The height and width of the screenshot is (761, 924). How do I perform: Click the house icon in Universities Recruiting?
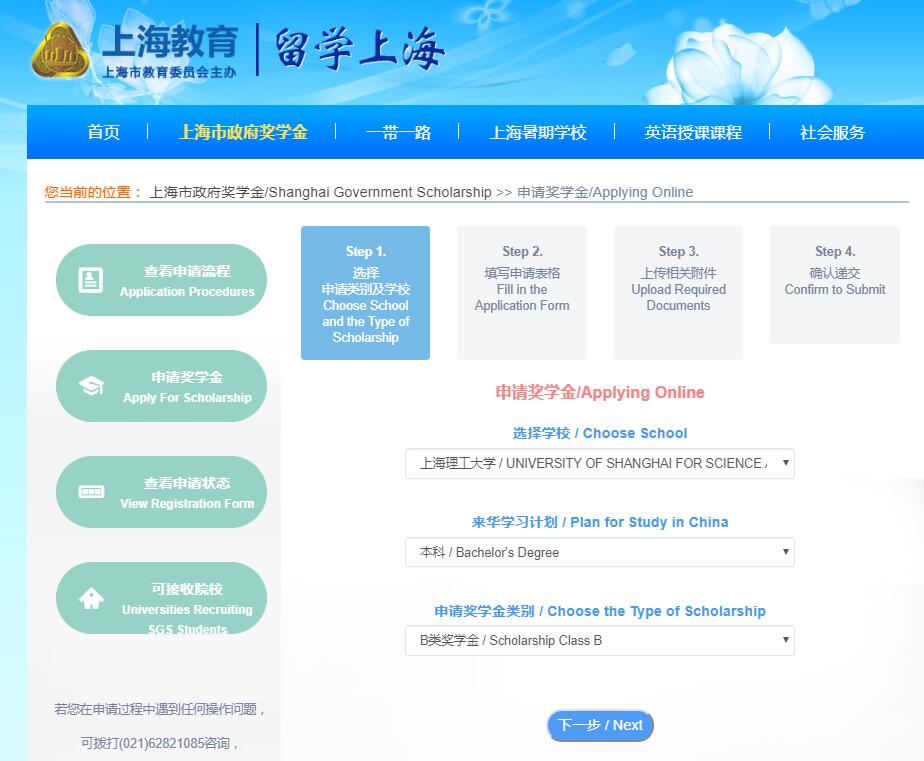pyautogui.click(x=91, y=598)
